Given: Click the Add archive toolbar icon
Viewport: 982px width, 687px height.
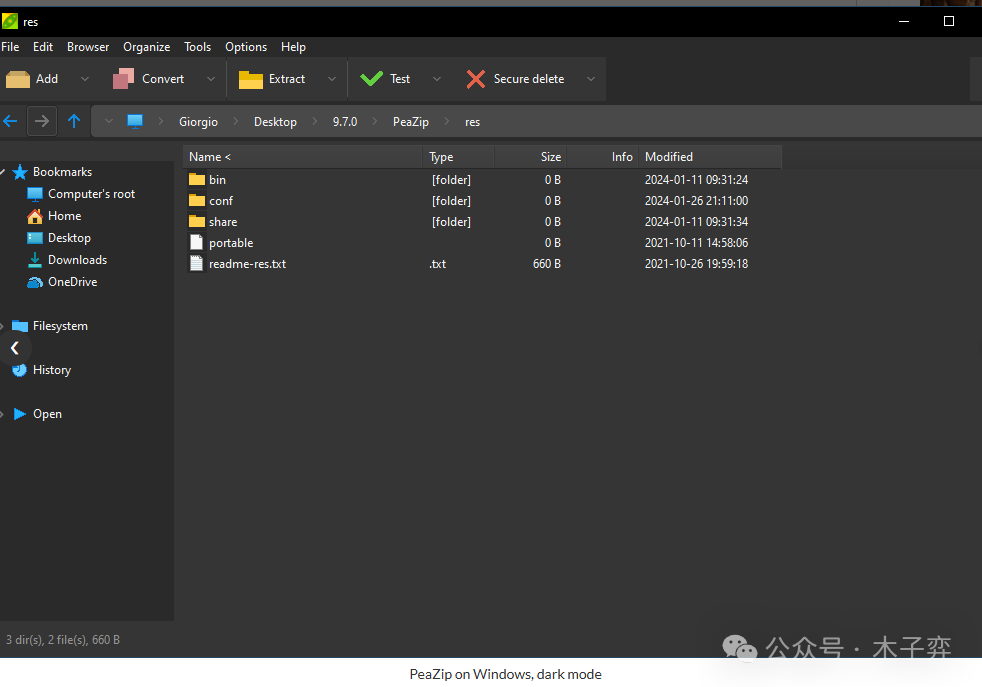Looking at the screenshot, I should [x=18, y=79].
